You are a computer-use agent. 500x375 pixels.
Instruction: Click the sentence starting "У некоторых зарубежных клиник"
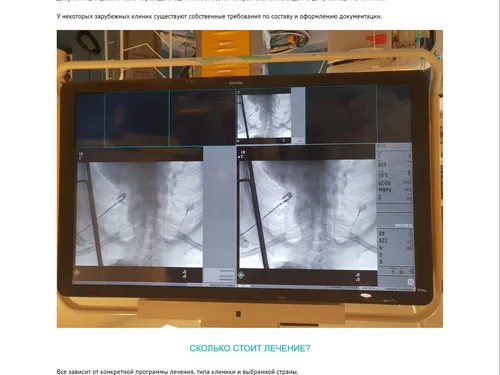pos(219,16)
